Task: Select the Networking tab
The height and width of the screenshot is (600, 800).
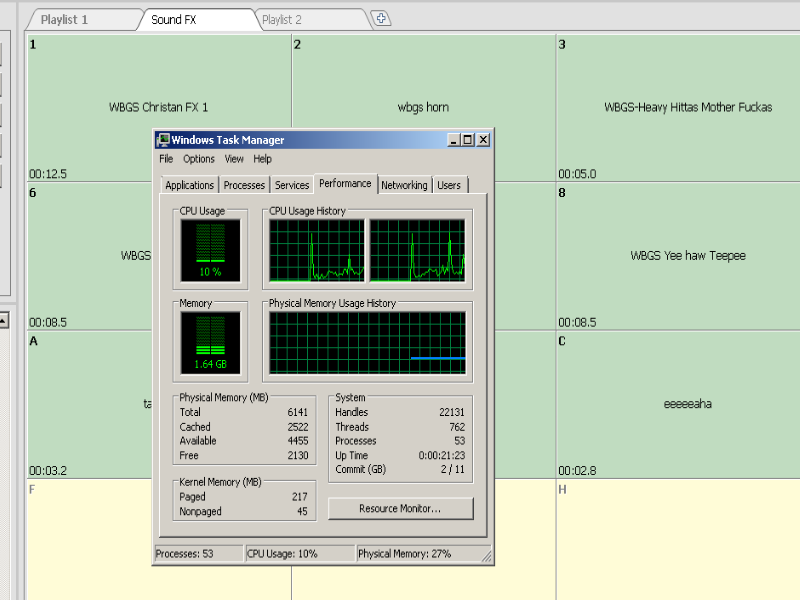Action: click(404, 185)
